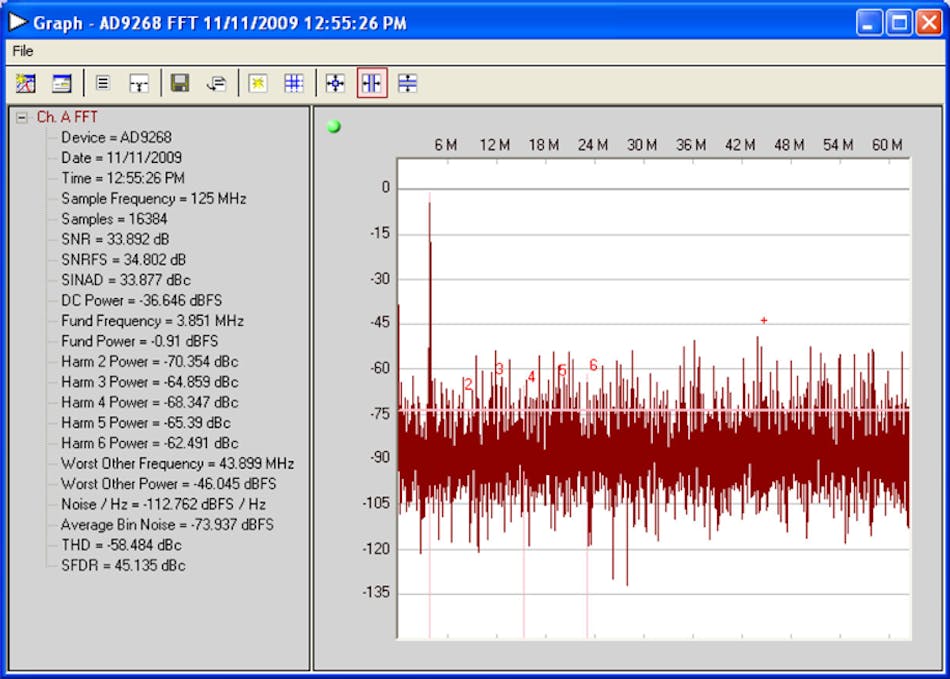Enable the pan crosshair tool
Screen dimensions: 950x679
point(333,83)
